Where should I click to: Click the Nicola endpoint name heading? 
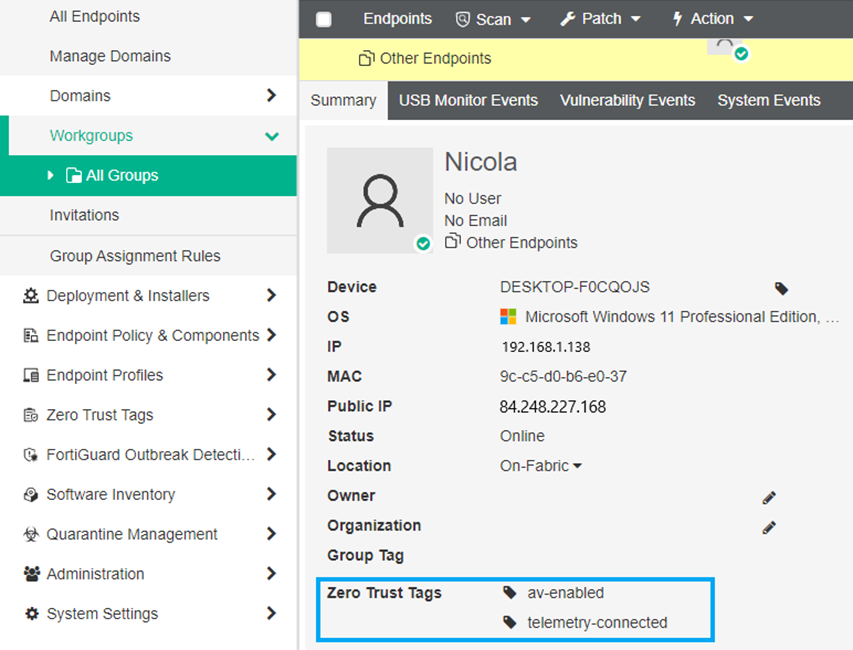point(481,162)
